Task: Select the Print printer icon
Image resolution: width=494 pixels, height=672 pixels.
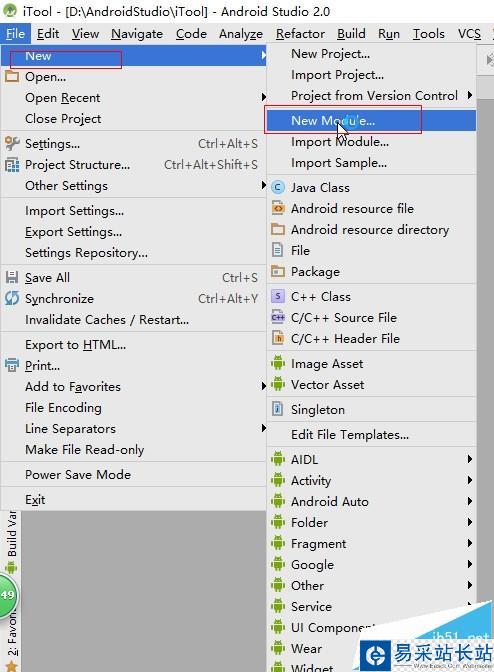Action: coord(12,365)
